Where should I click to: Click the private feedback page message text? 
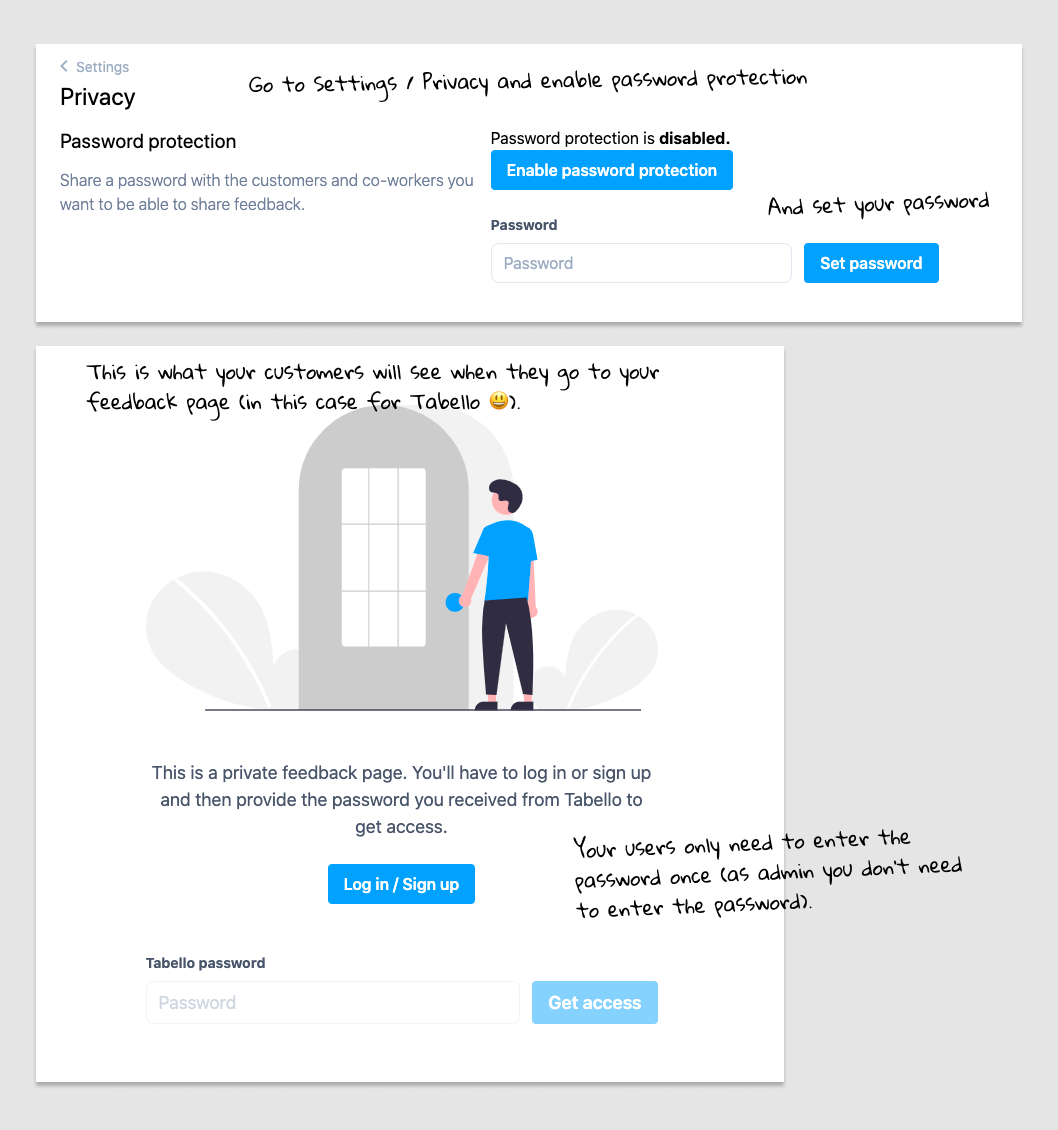click(x=401, y=800)
